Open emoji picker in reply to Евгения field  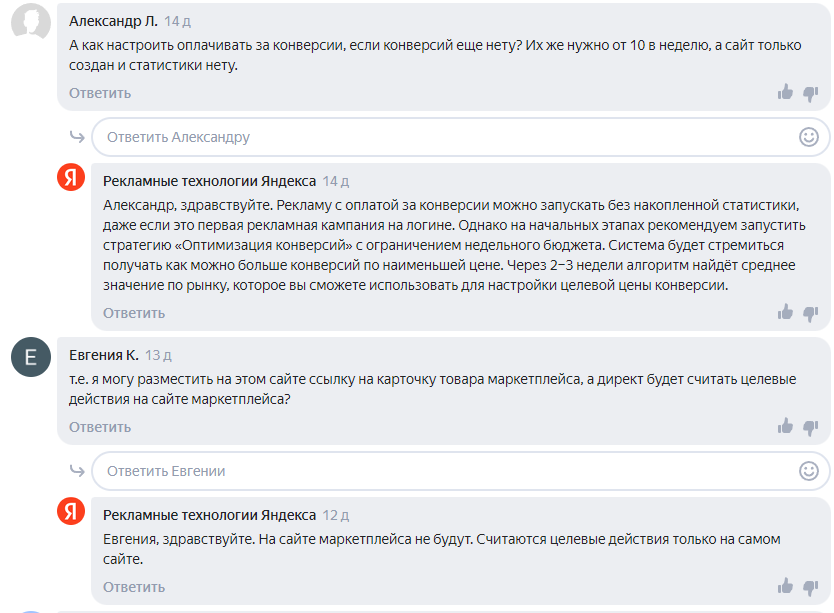809,471
